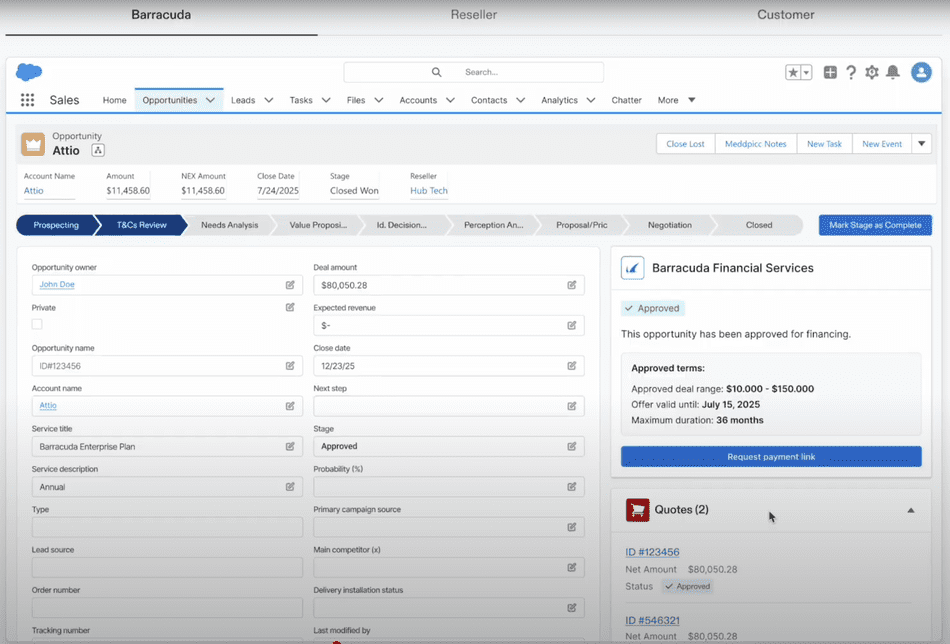Open the App Launcher grid icon
Viewport: 950px width, 644px height.
click(x=27, y=100)
